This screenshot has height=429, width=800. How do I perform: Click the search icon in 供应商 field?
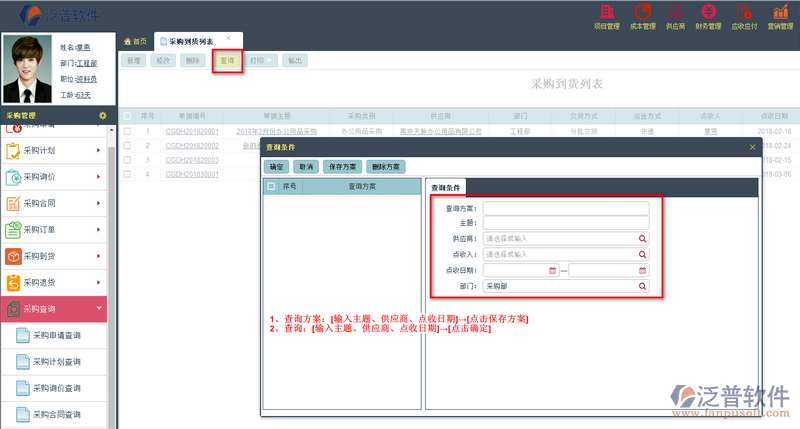click(x=643, y=239)
